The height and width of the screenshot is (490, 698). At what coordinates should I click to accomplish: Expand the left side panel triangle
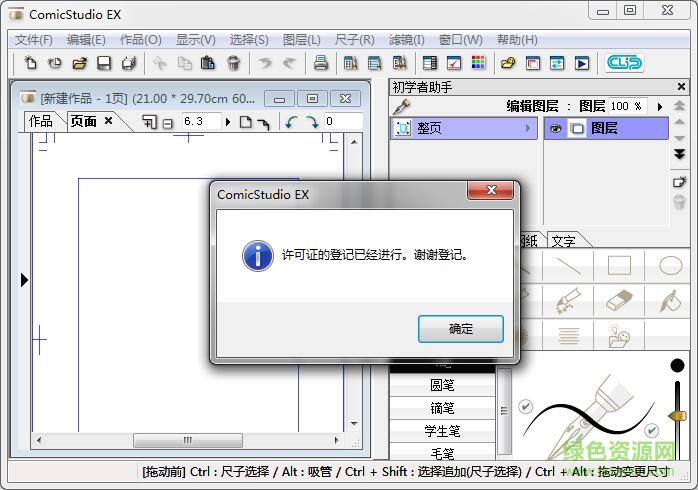coord(24,280)
